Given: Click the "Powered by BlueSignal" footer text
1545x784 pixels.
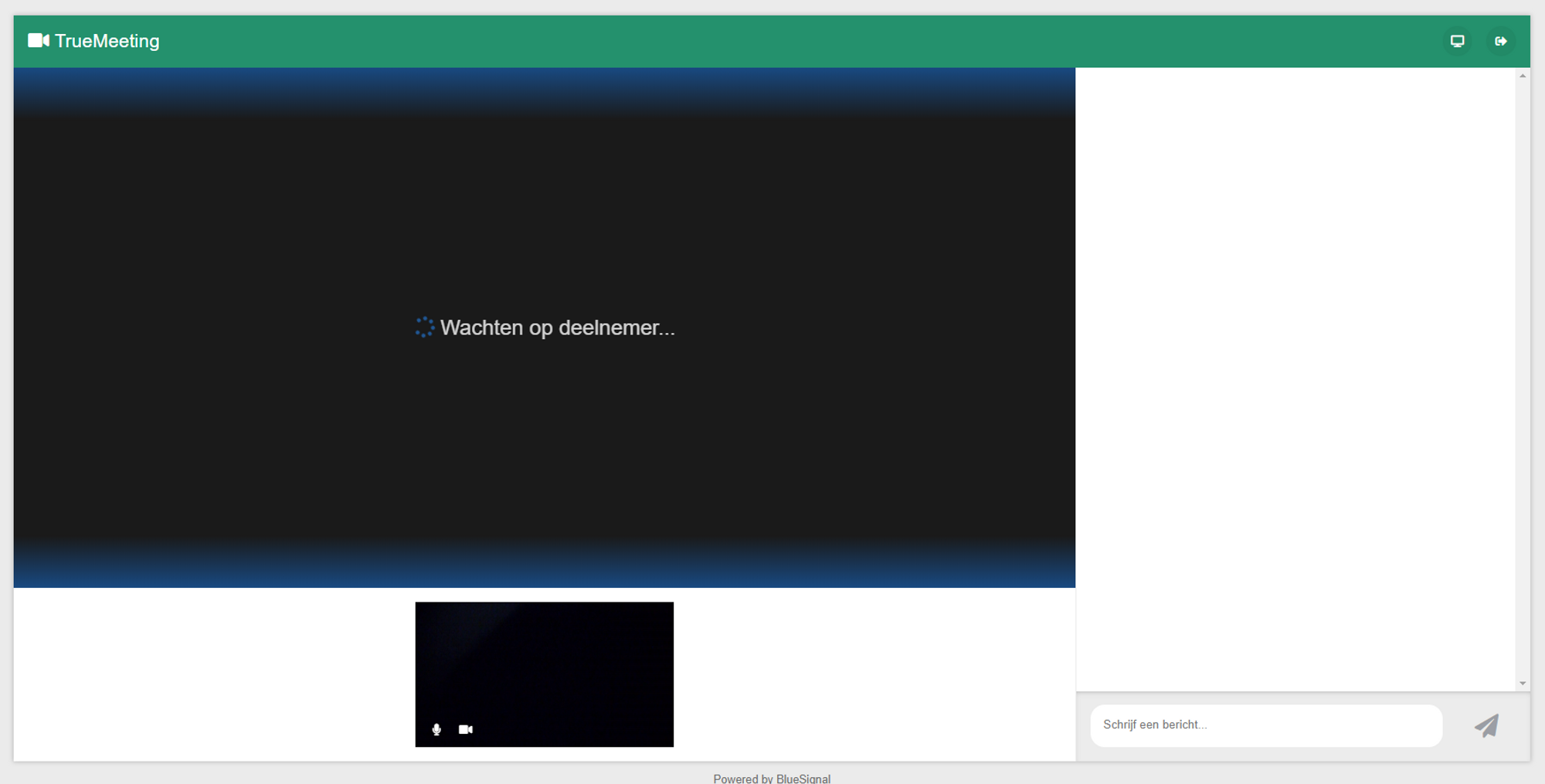Looking at the screenshot, I should (772, 778).
